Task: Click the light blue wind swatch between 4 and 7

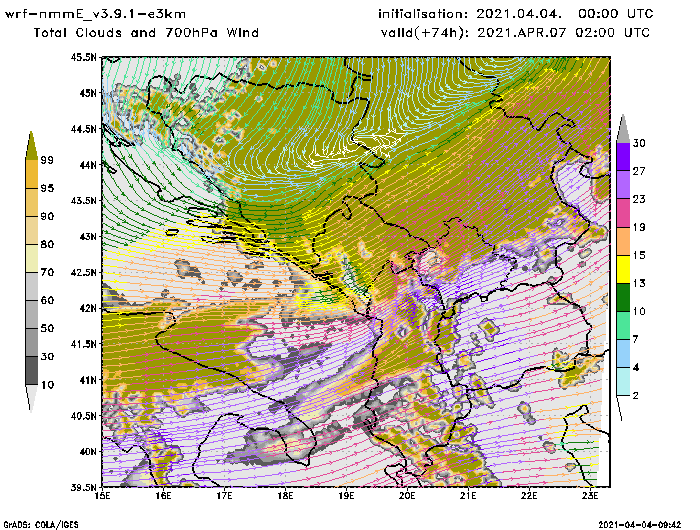Action: (623, 354)
